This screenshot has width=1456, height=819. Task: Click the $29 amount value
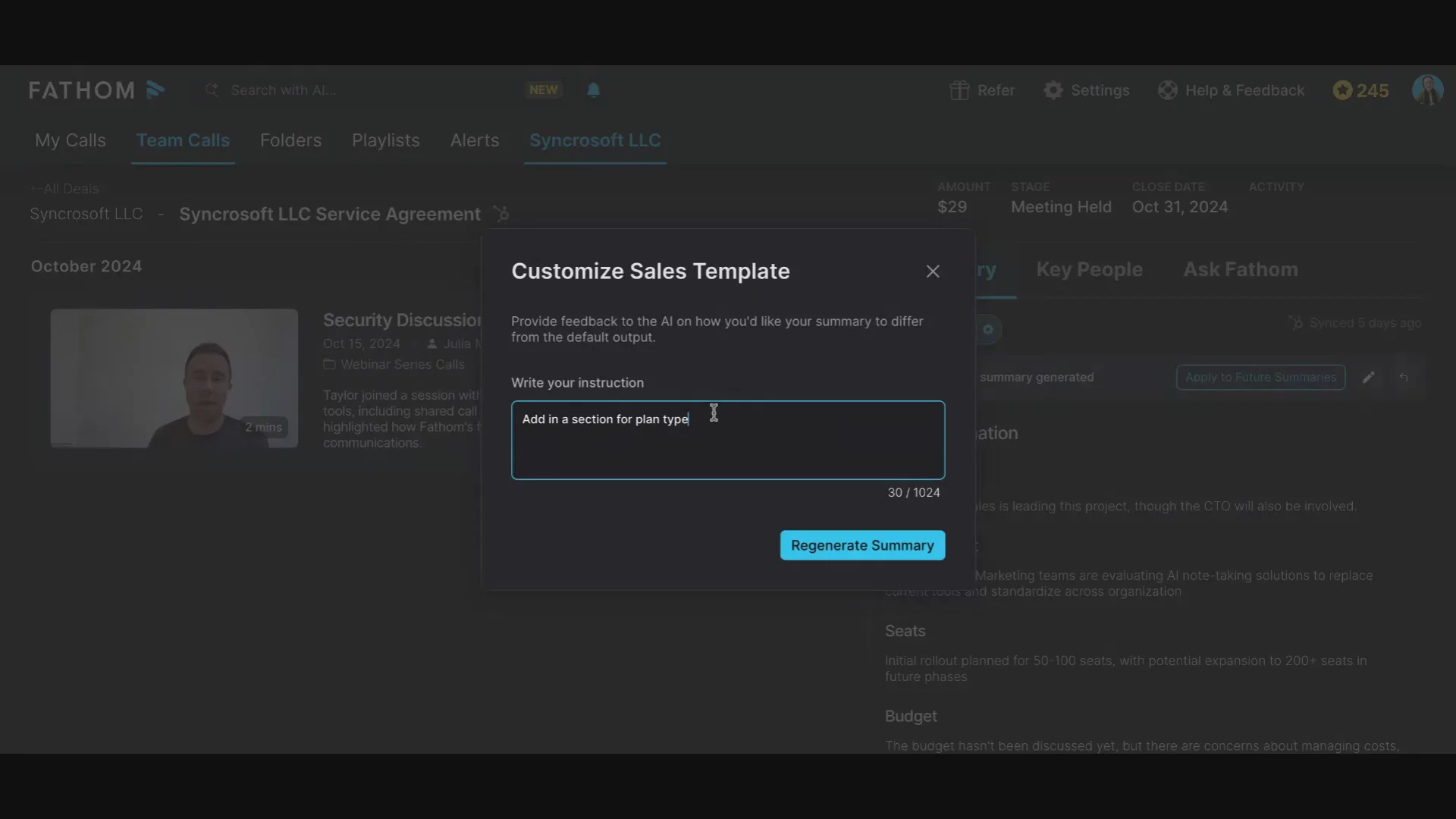click(952, 207)
